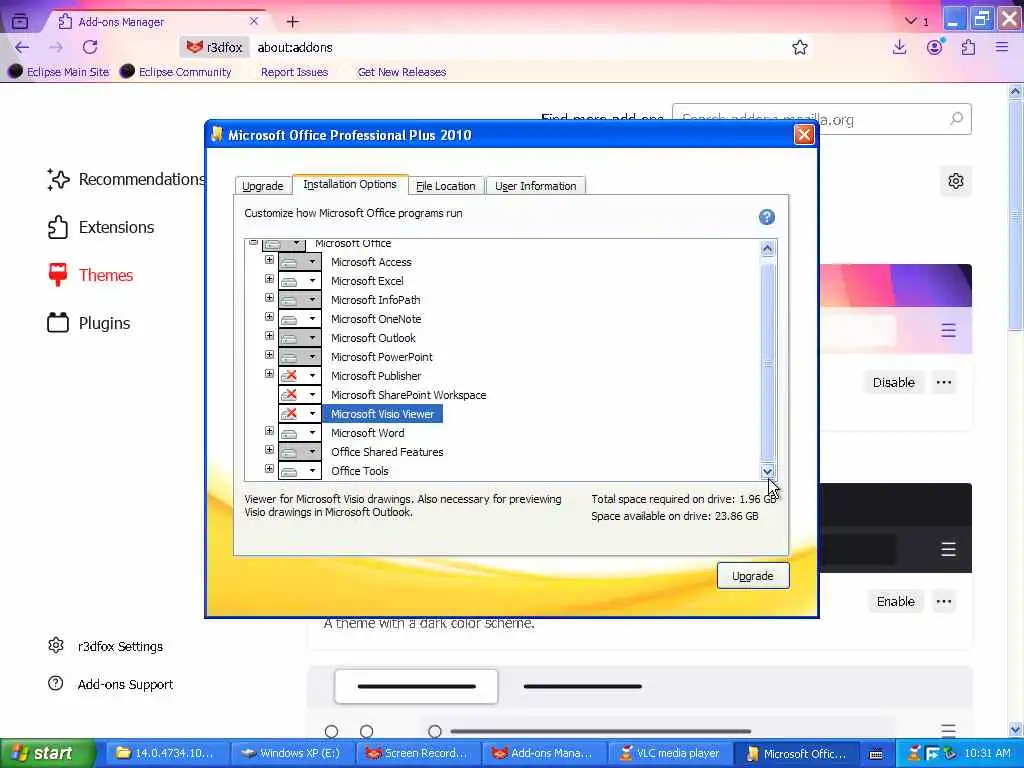The width and height of the screenshot is (1024, 768).
Task: Open the extensions puzzle icon in toolbar
Action: [968, 47]
